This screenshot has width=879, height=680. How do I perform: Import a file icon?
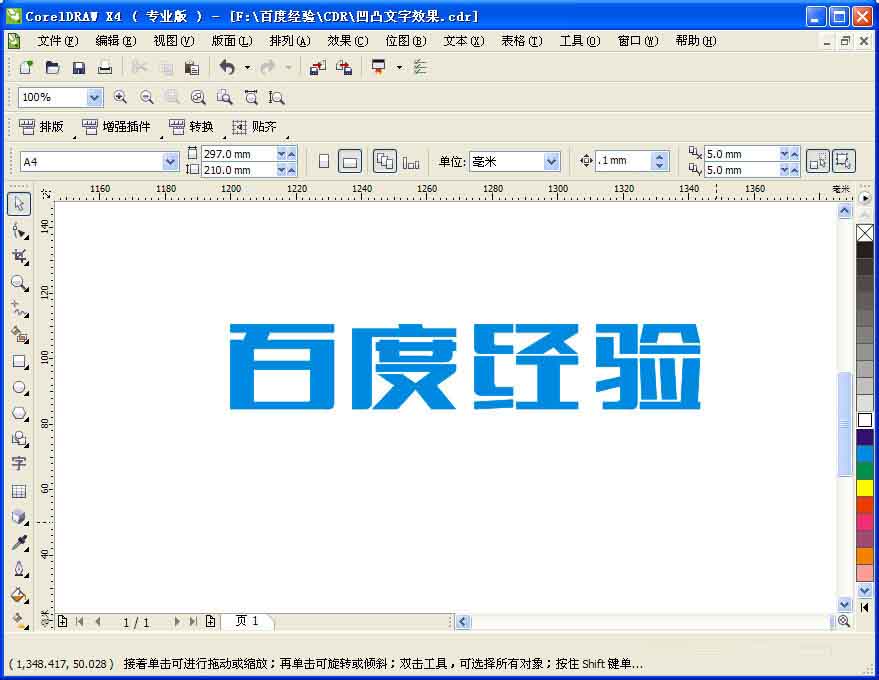coord(318,68)
